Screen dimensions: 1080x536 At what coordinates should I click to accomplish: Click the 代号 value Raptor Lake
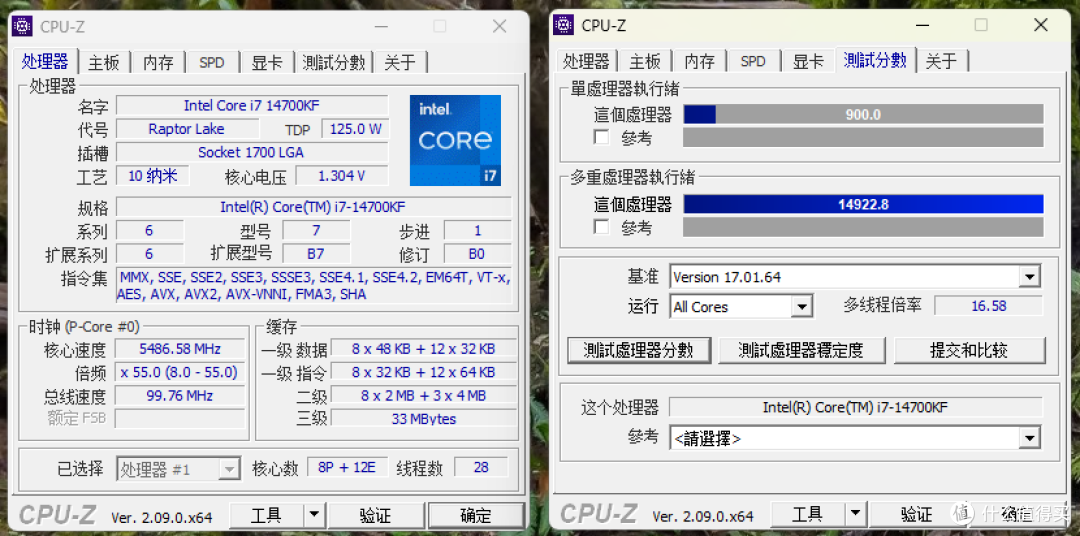pyautogui.click(x=187, y=129)
